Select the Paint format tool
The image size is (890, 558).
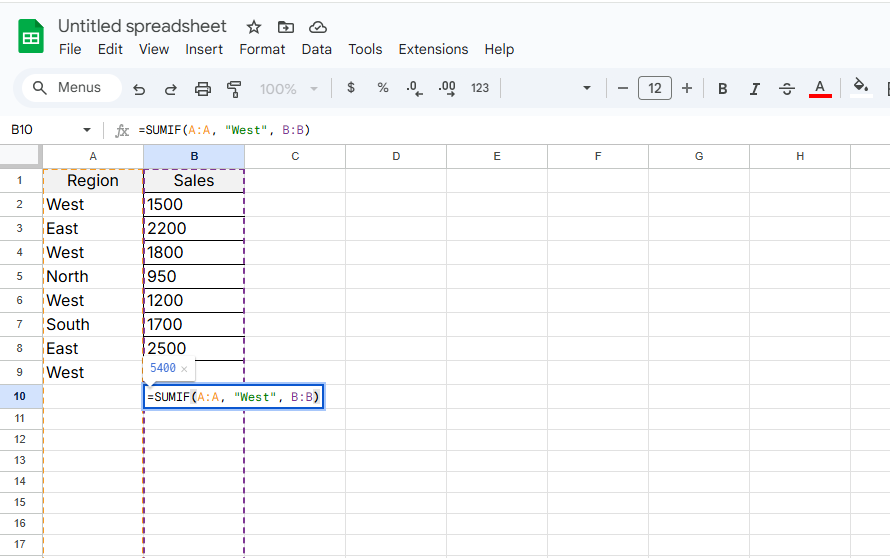235,89
